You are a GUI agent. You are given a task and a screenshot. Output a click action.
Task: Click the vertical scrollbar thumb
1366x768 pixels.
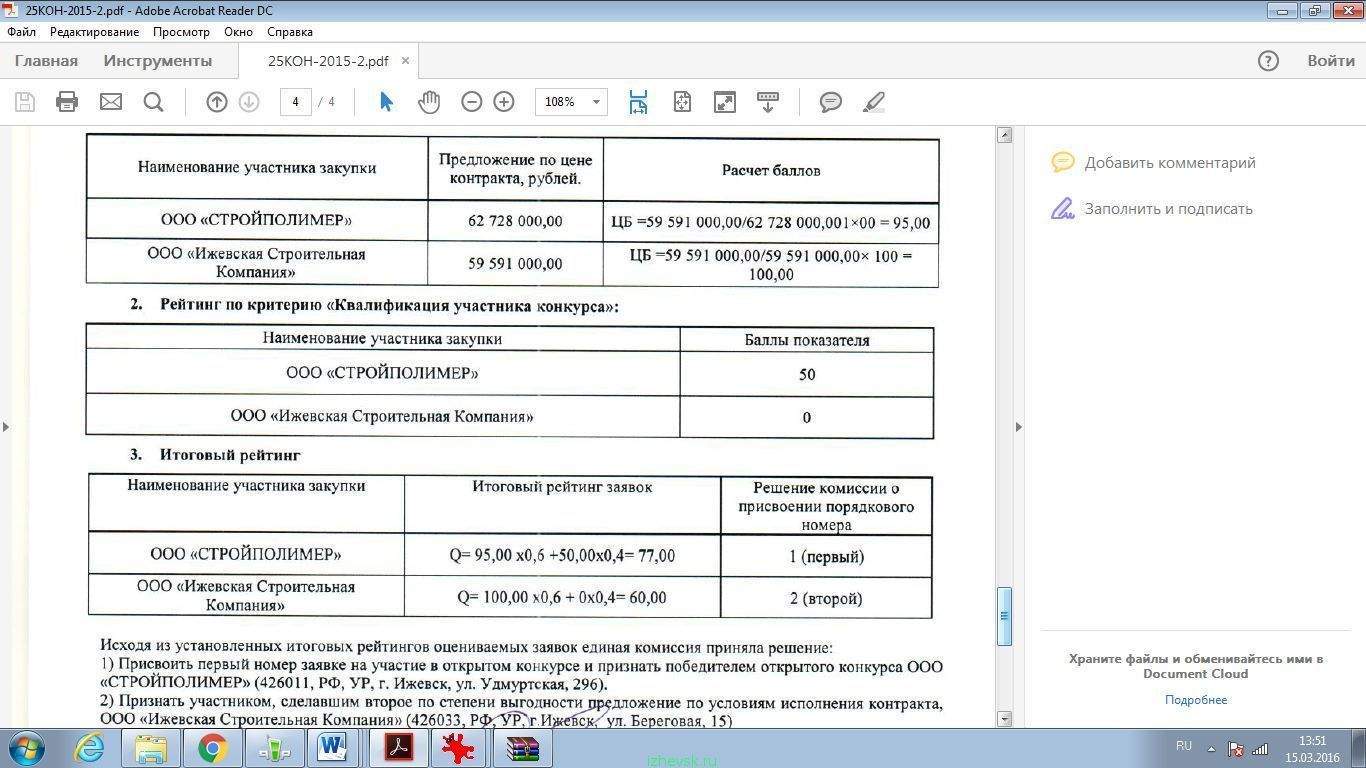pos(1005,616)
